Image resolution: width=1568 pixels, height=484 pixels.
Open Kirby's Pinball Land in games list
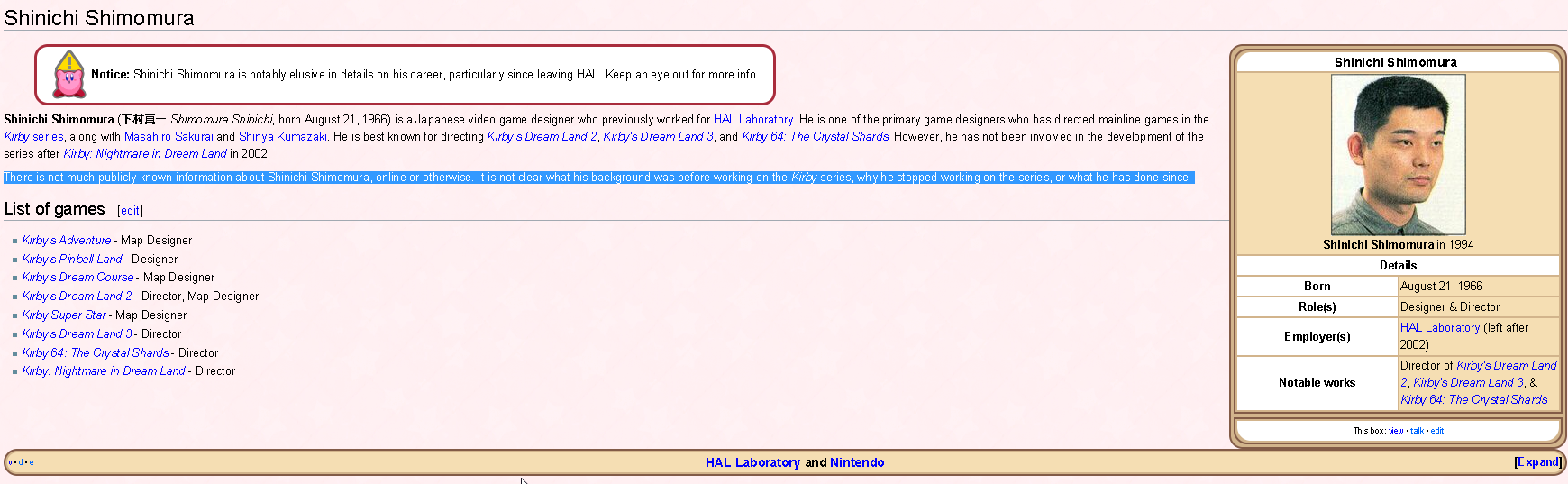point(72,259)
